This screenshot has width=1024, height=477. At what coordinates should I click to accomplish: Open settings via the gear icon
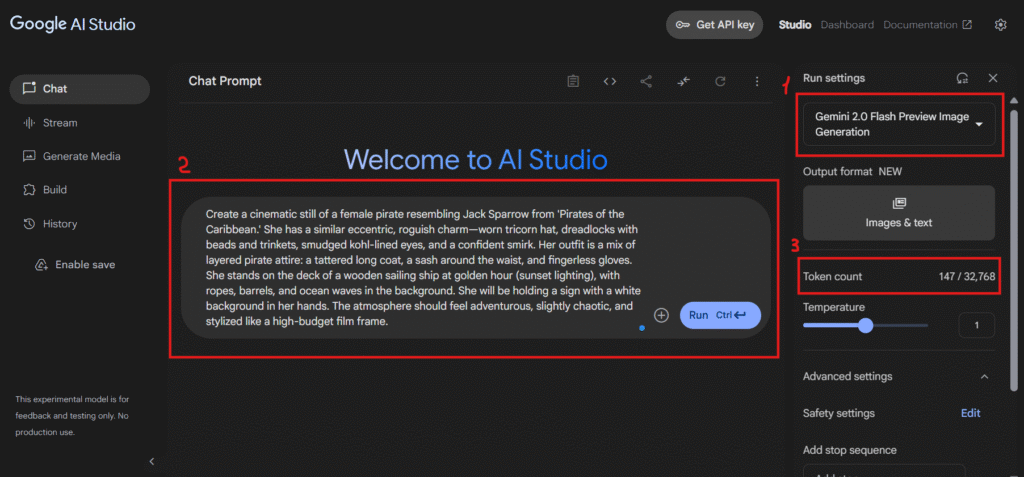[x=1000, y=25]
